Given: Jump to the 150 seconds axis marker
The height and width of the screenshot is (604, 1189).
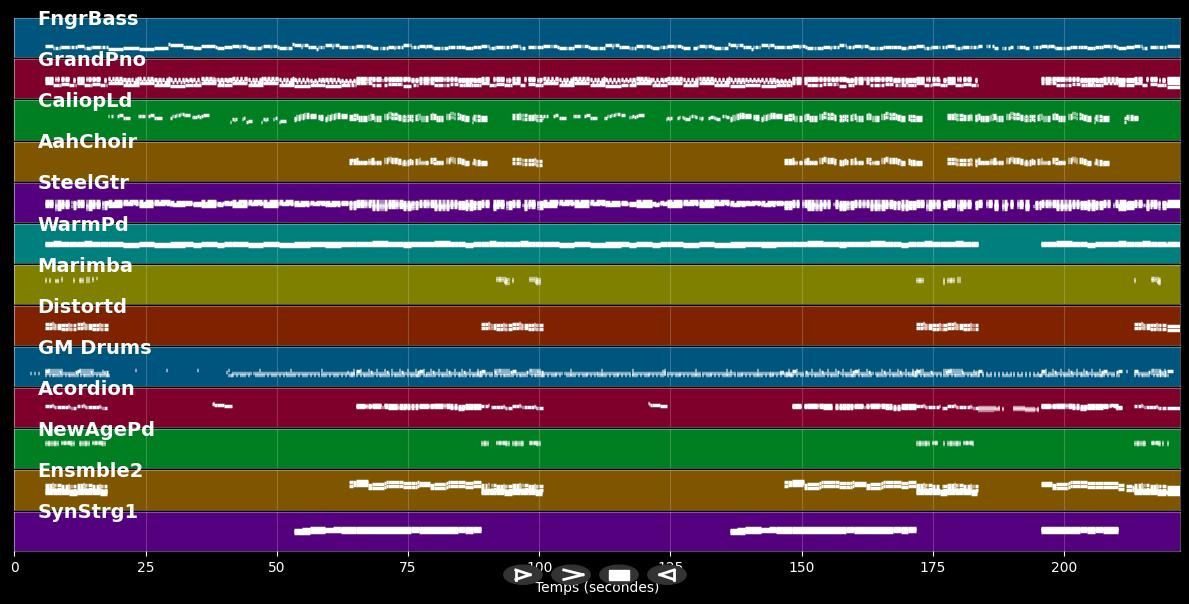Looking at the screenshot, I should click(802, 568).
